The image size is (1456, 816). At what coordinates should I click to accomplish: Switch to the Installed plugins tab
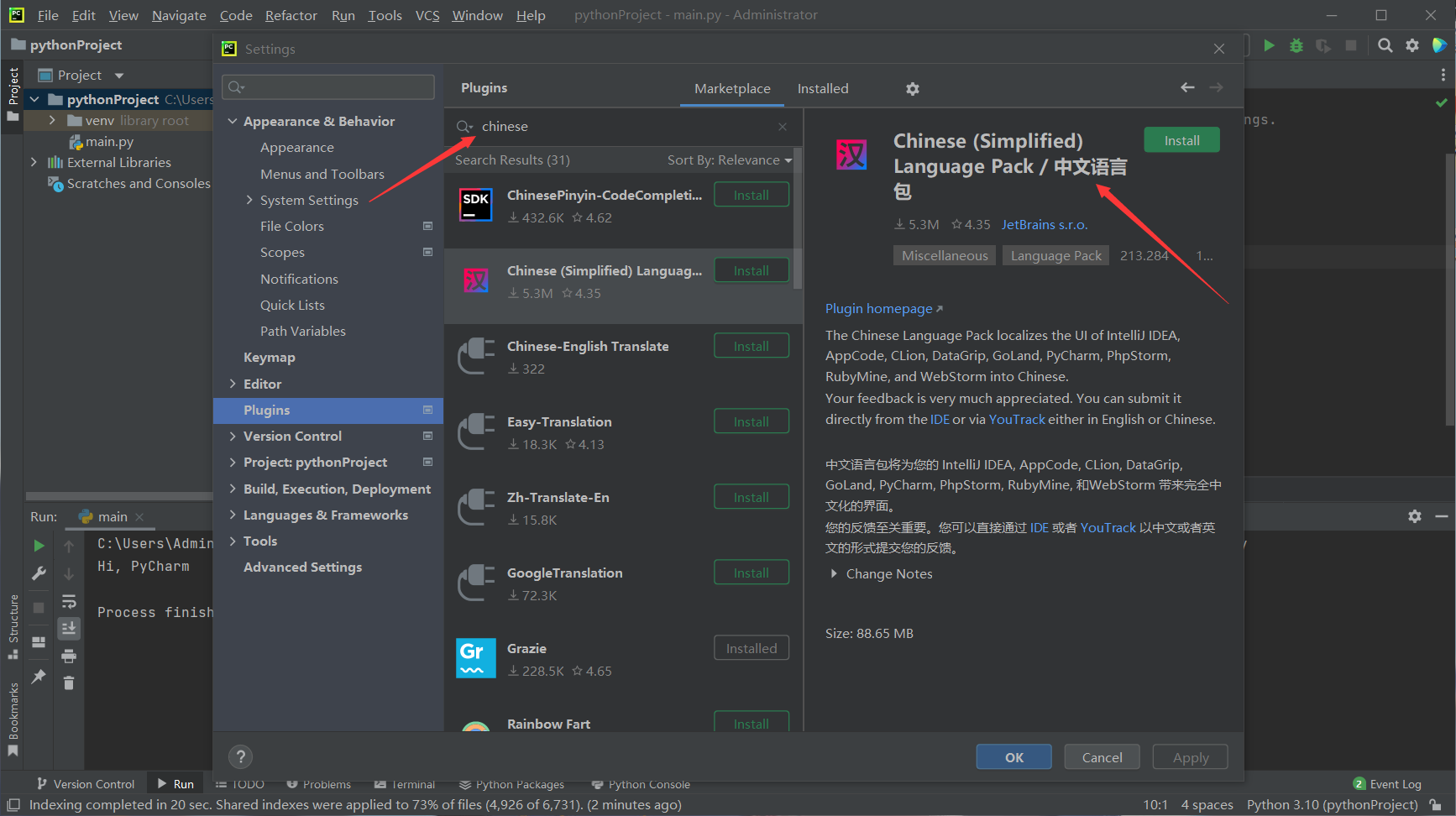[823, 89]
